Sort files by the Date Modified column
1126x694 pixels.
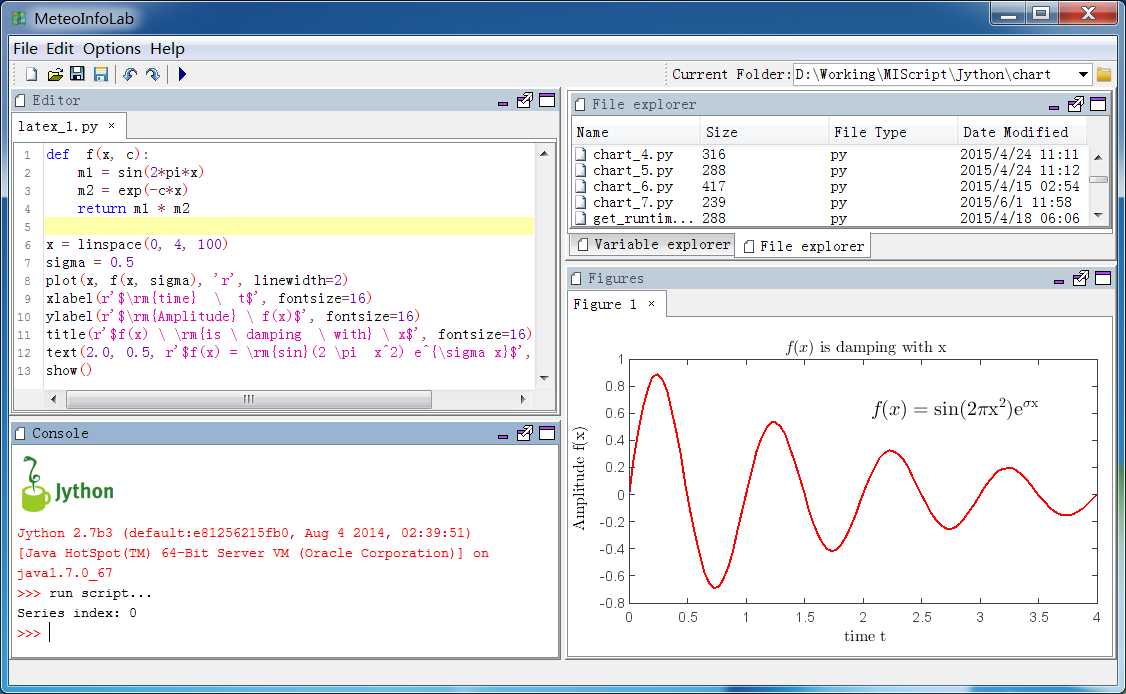(1014, 132)
